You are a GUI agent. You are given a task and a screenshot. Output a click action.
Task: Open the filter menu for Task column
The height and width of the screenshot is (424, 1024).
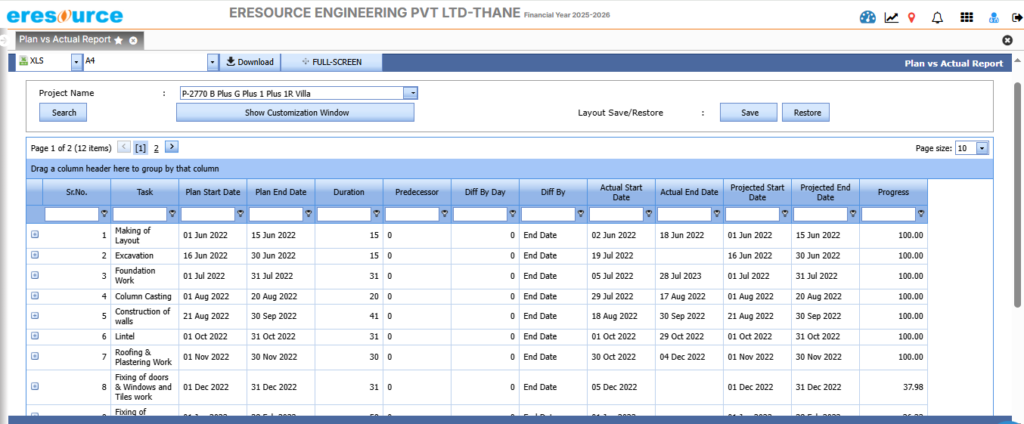coord(172,214)
